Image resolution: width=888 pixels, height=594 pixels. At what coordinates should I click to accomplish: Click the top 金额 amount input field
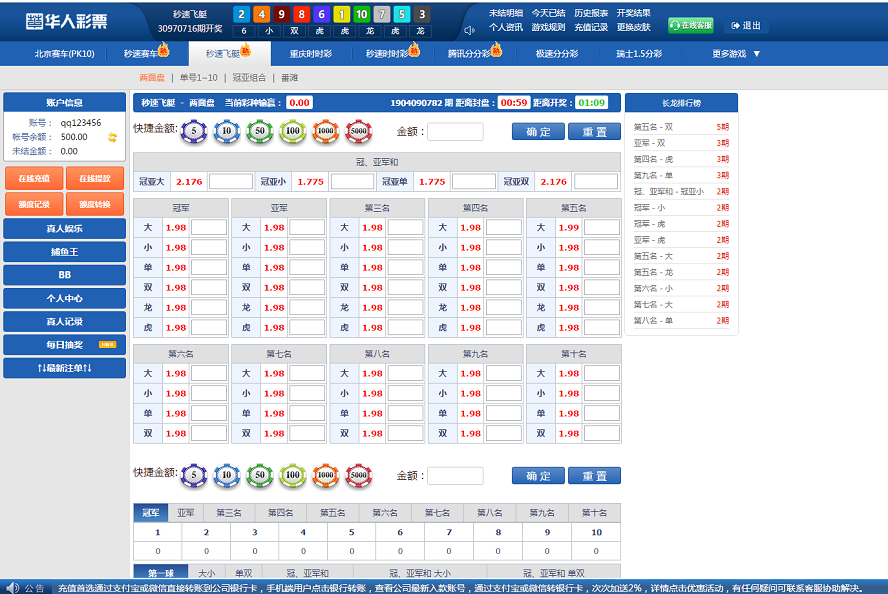[x=455, y=132]
